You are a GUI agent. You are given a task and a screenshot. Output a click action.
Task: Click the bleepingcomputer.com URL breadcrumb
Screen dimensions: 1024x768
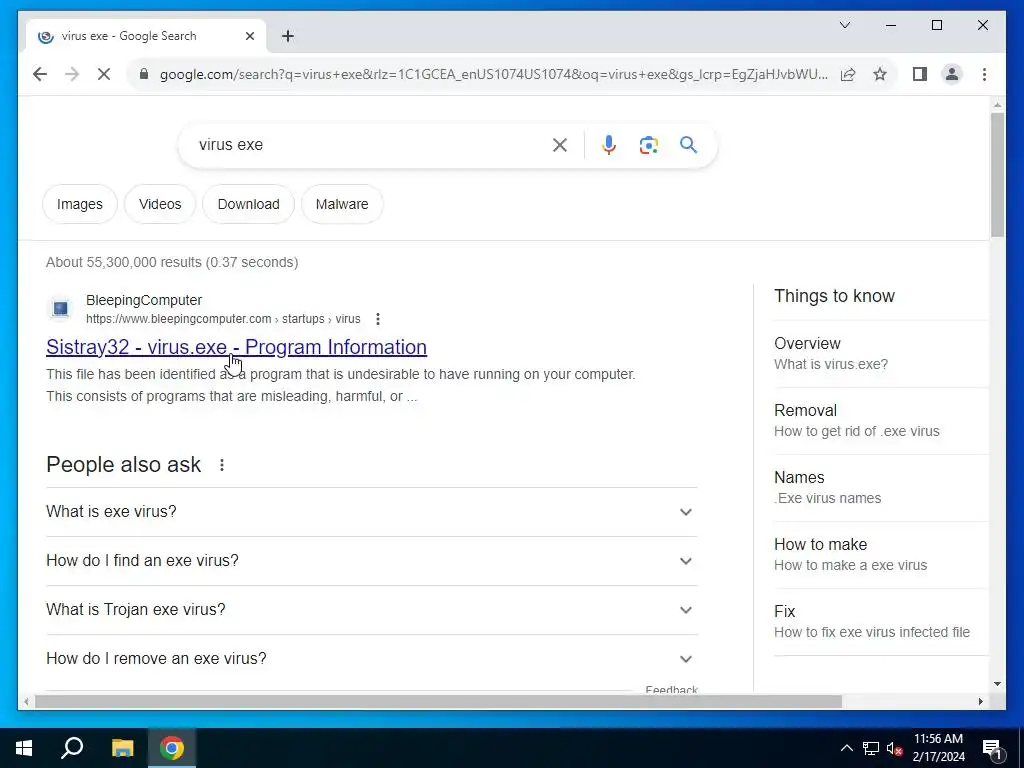coord(223,319)
